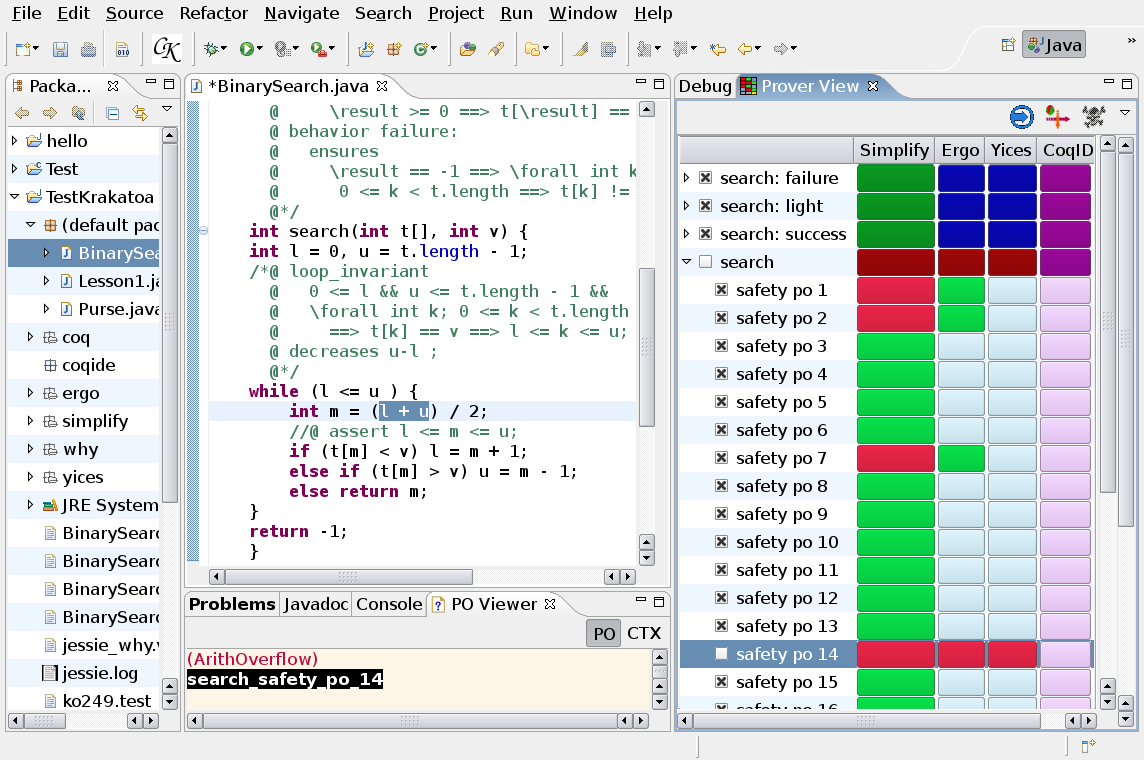Expand search: failure in Prover View
This screenshot has width=1144, height=760.
pos(687,178)
